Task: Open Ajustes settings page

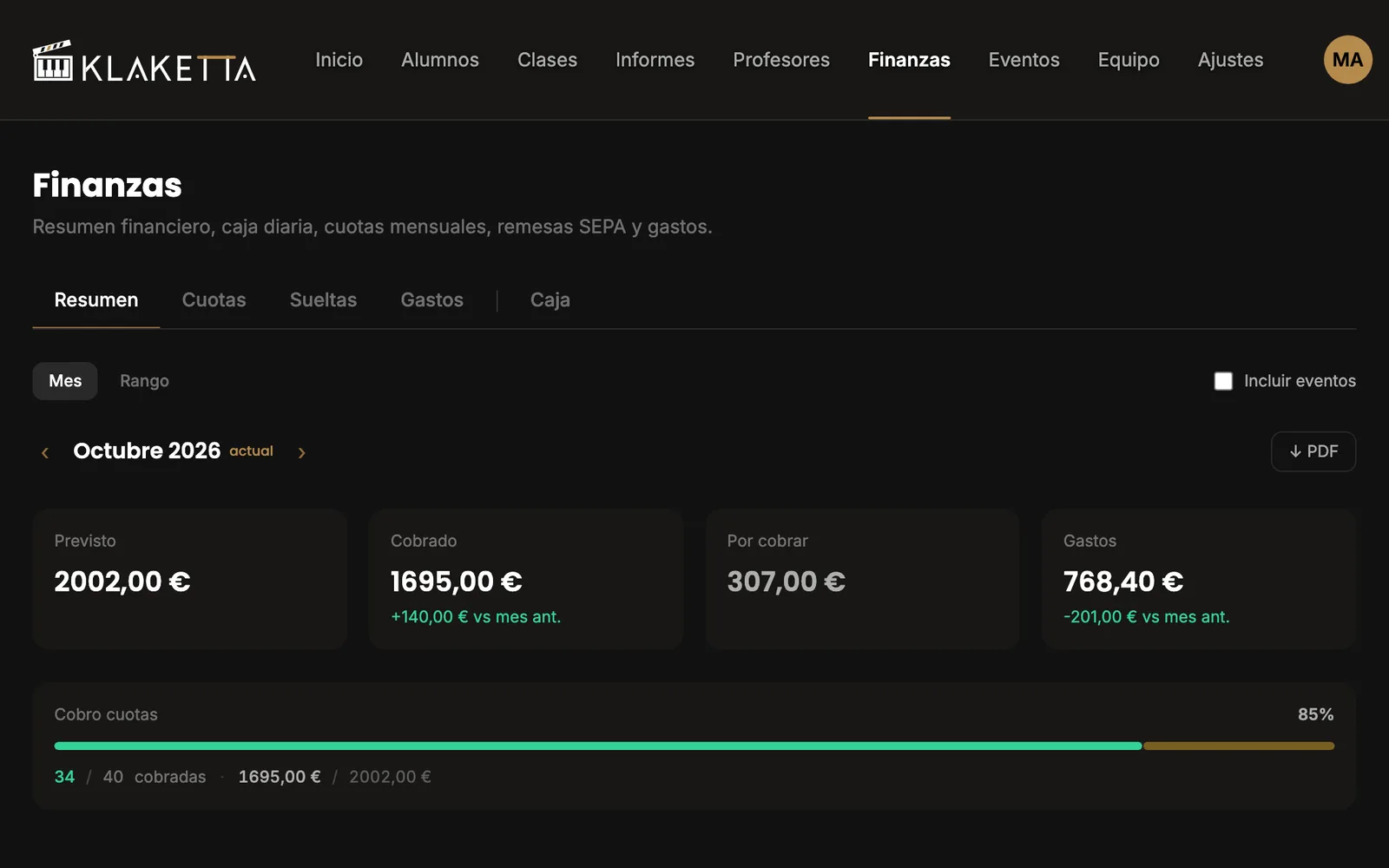Action: (x=1230, y=60)
